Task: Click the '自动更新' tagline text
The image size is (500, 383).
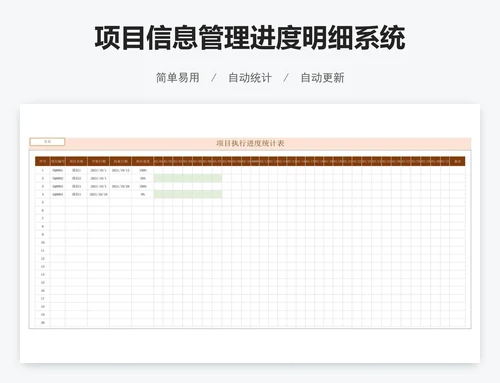Action: 322,78
